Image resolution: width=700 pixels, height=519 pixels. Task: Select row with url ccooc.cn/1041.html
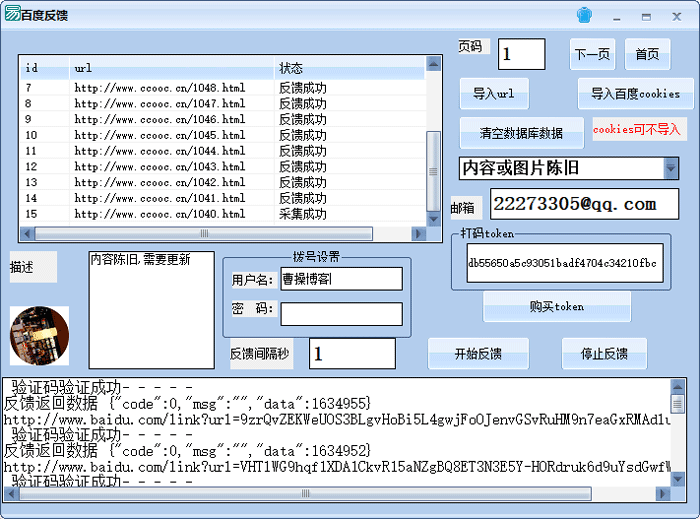point(223,198)
